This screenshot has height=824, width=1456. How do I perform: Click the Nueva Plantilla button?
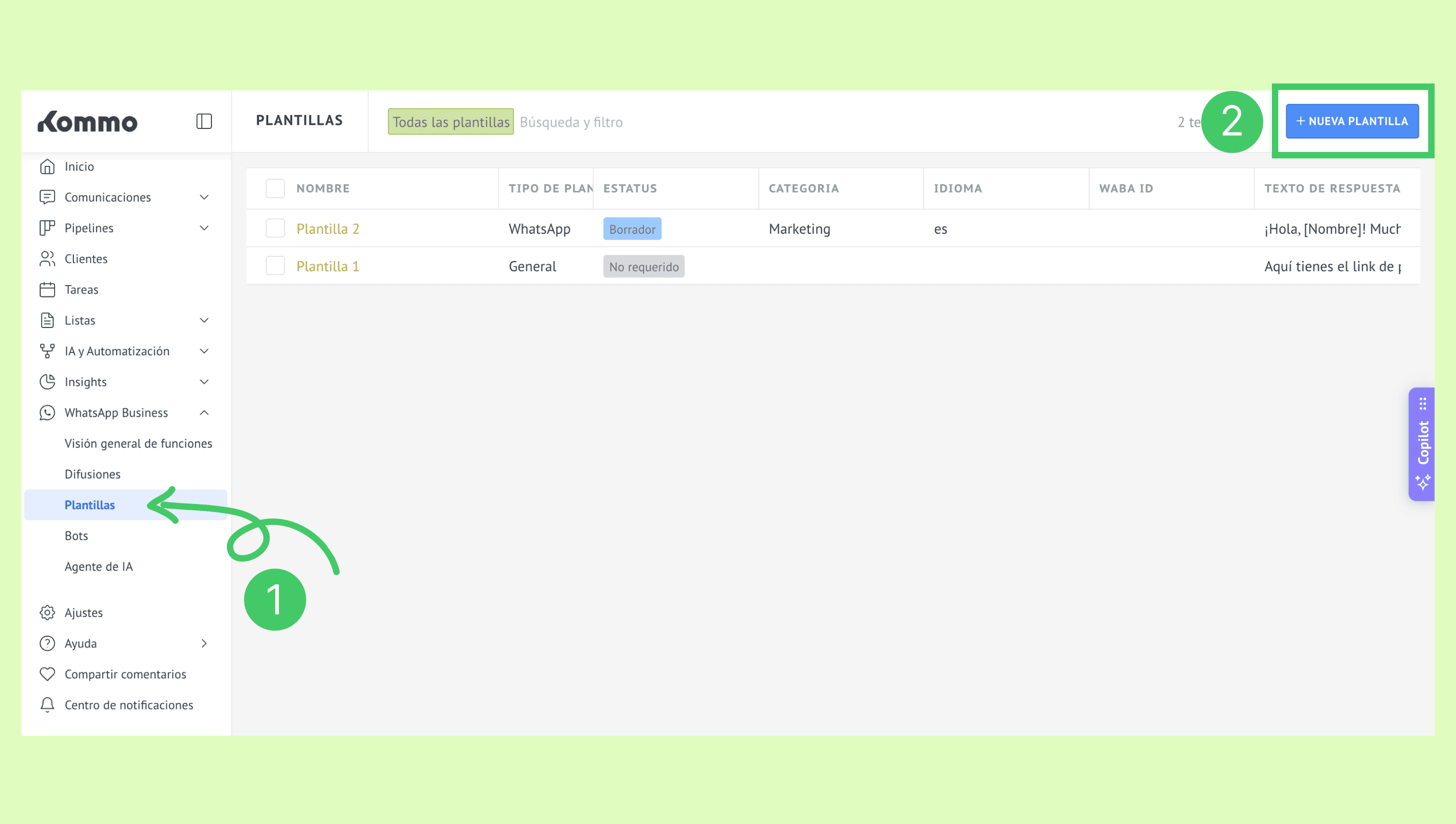(1351, 121)
